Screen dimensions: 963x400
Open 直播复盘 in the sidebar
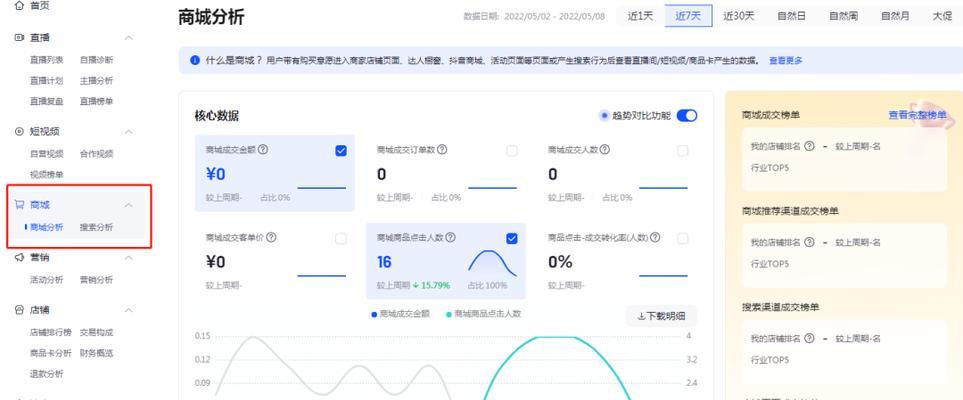(47, 101)
